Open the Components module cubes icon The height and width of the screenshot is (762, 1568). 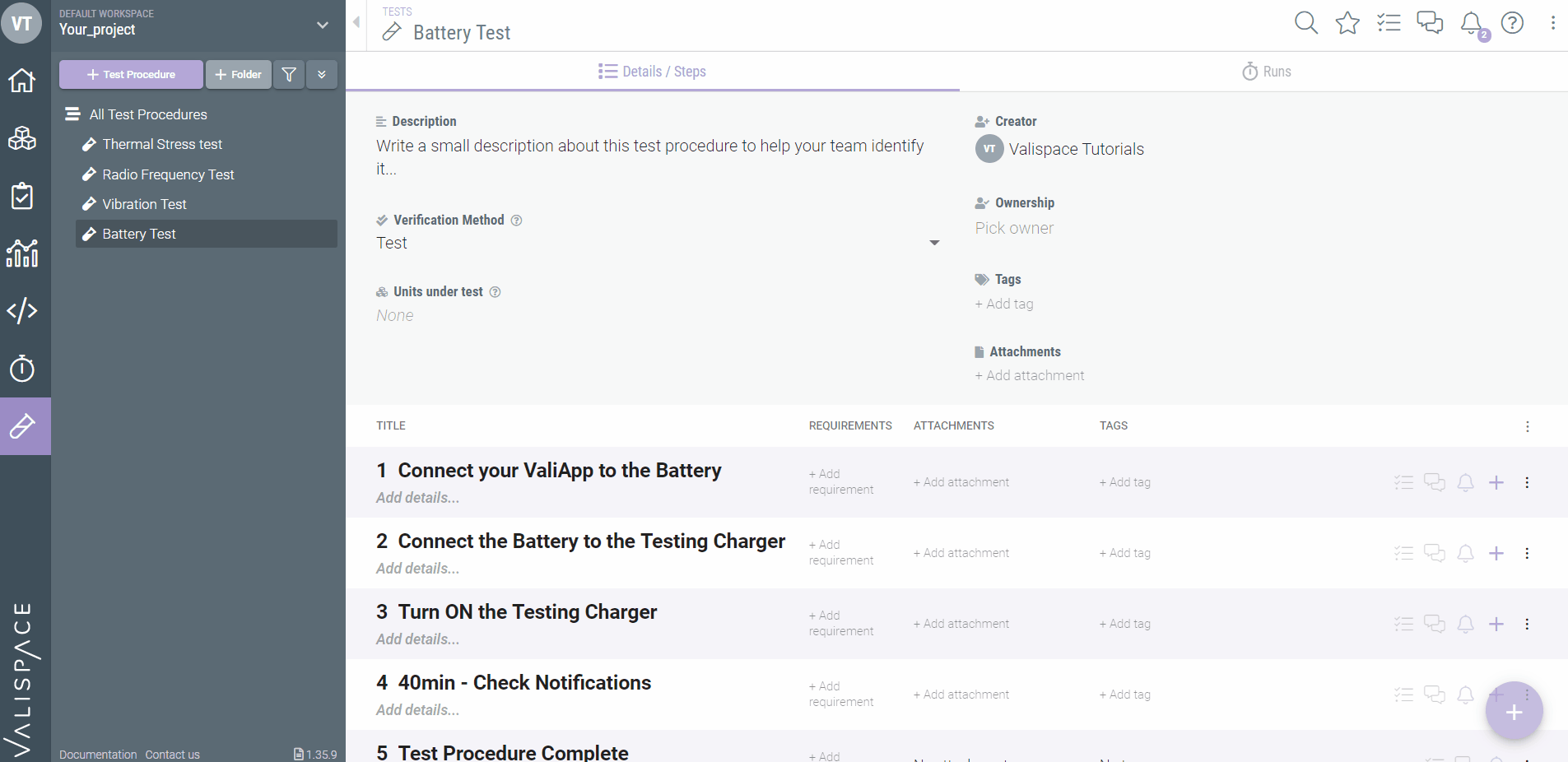coord(22,138)
